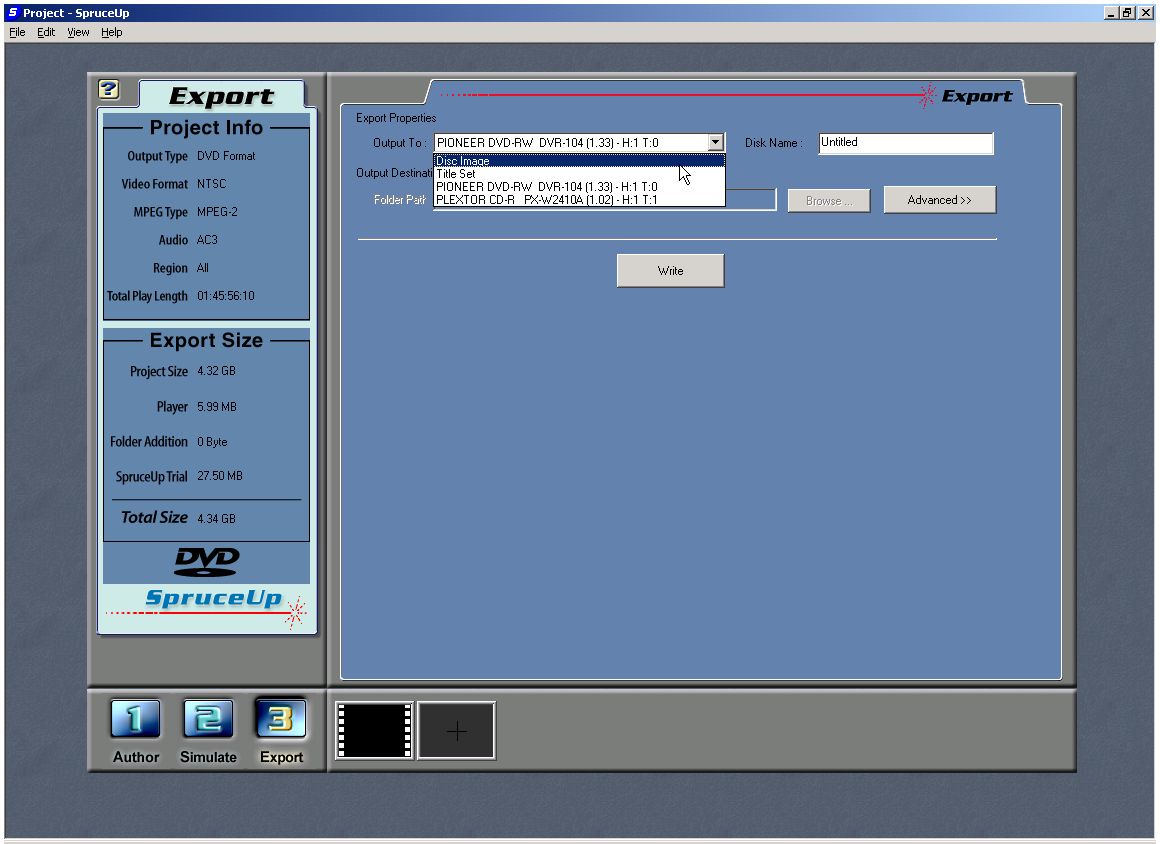Viewport: 1160px width, 844px height.
Task: Add a new clip with the plus tile
Action: tap(456, 731)
